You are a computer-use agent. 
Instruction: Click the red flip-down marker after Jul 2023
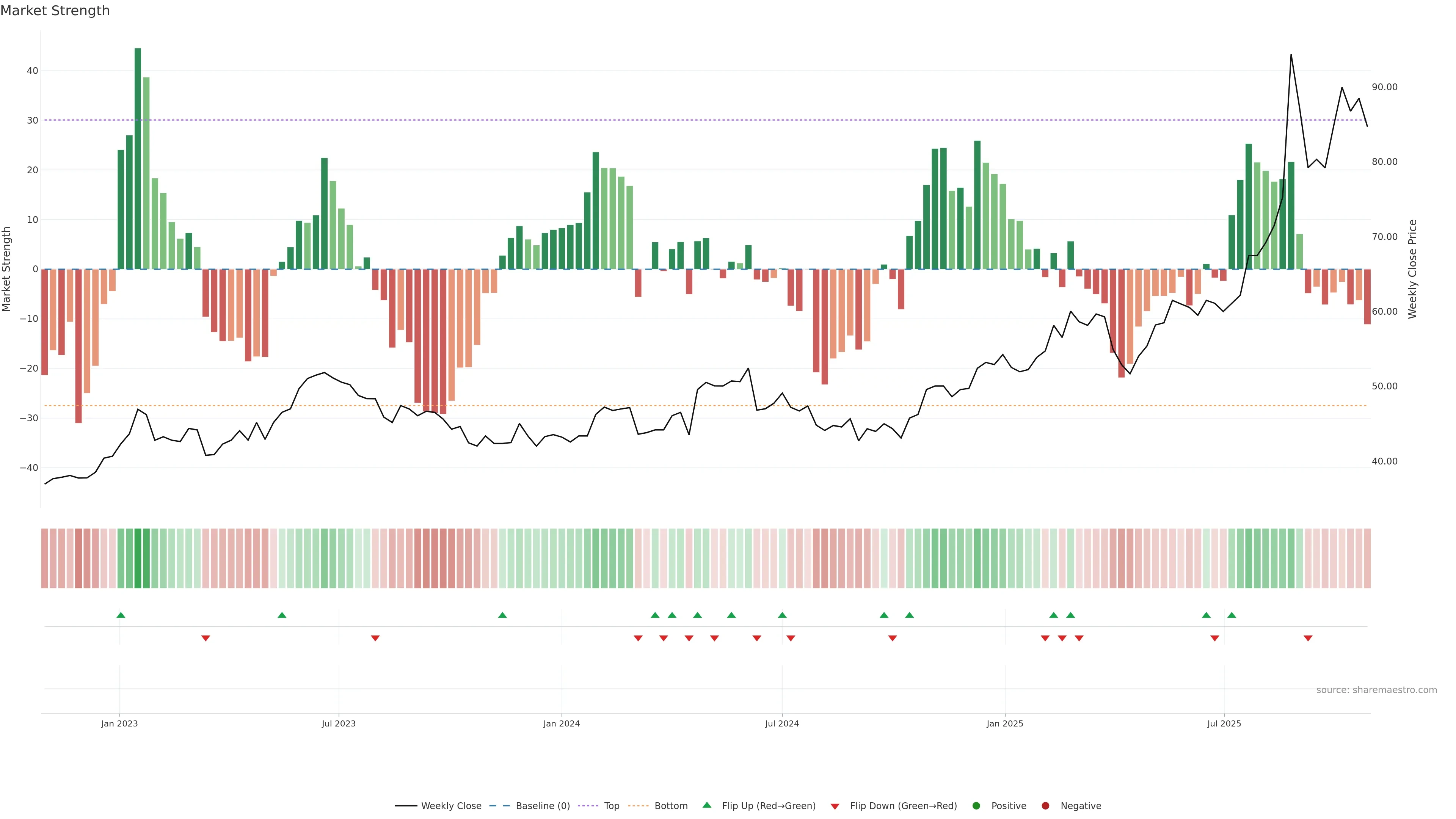[375, 638]
